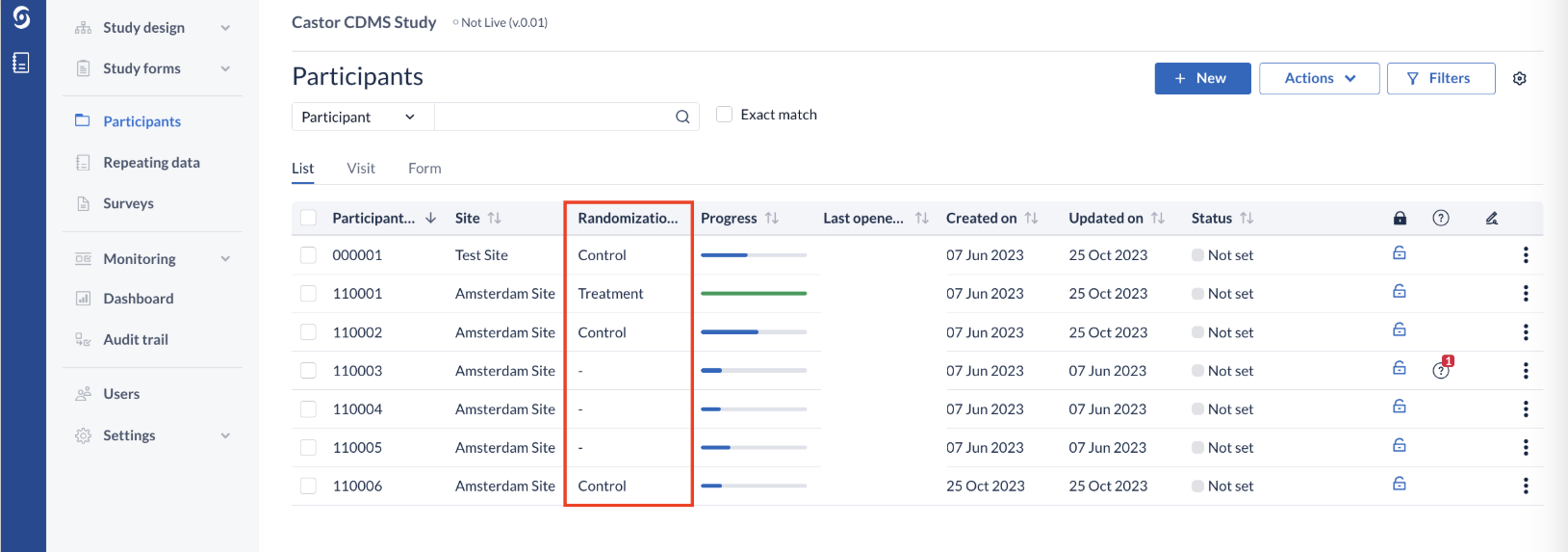1568x552 pixels.
Task: Click the Castor logo icon
Action: point(21,17)
